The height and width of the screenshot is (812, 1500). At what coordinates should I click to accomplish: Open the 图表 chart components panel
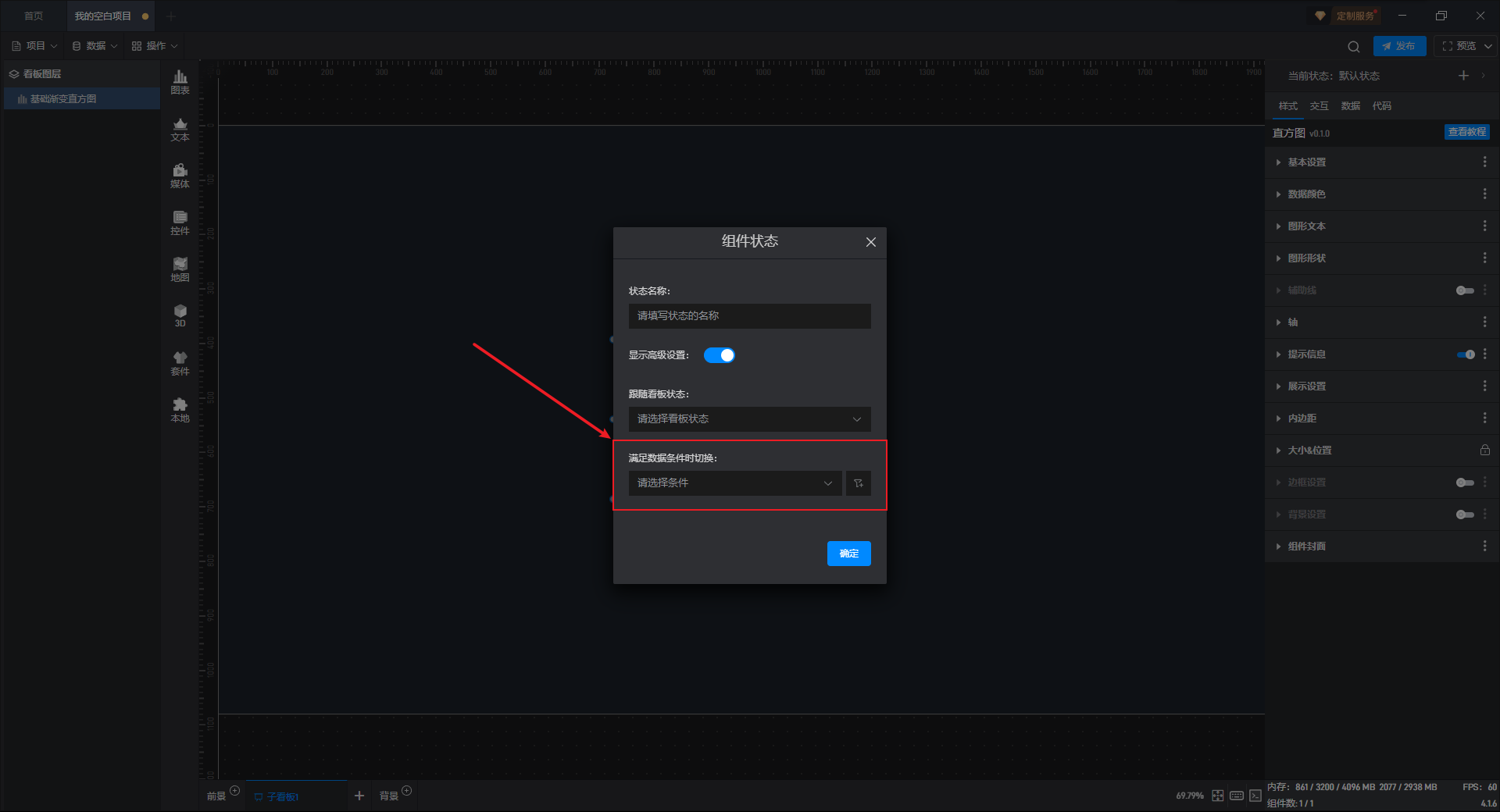coord(180,82)
